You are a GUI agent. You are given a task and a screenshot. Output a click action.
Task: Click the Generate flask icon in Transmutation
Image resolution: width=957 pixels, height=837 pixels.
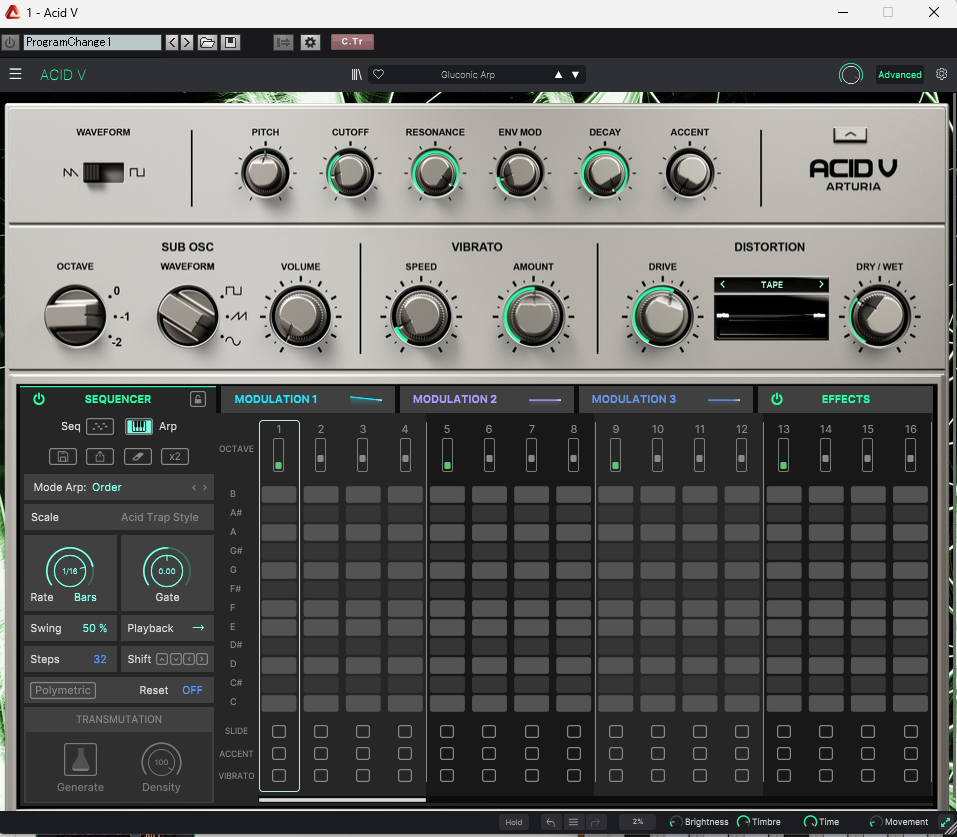(x=81, y=759)
